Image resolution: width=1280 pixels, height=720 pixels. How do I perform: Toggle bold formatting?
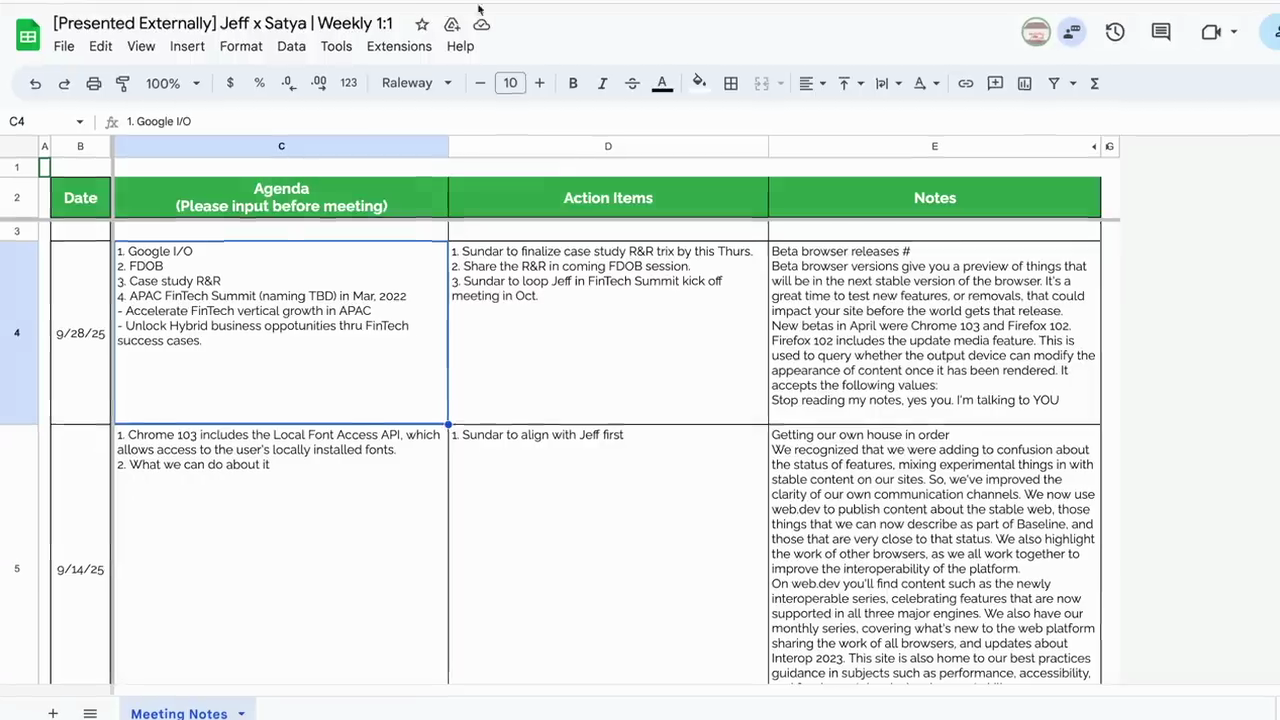coord(573,83)
